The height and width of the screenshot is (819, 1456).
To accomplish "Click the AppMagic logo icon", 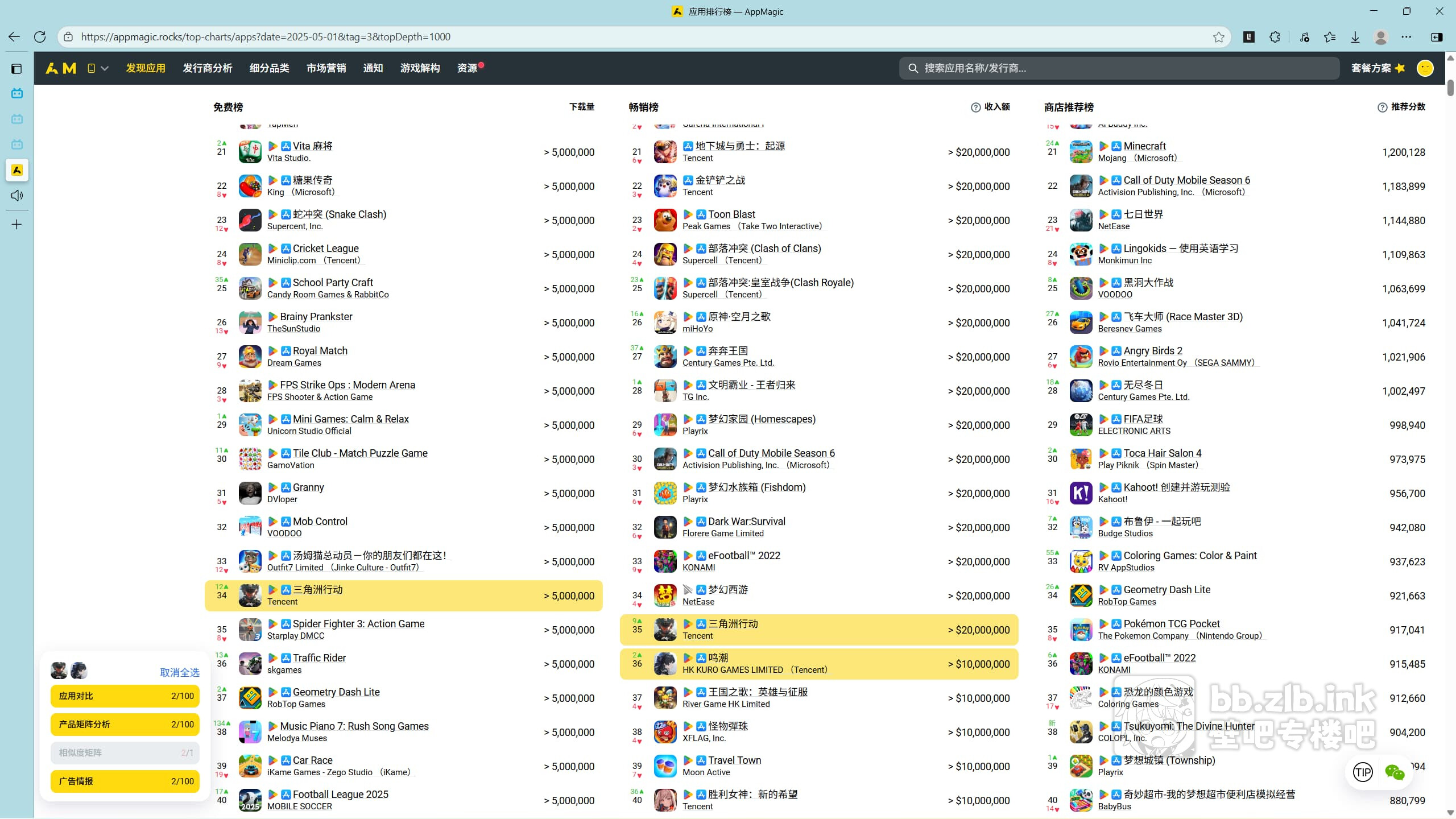I will click(x=61, y=68).
